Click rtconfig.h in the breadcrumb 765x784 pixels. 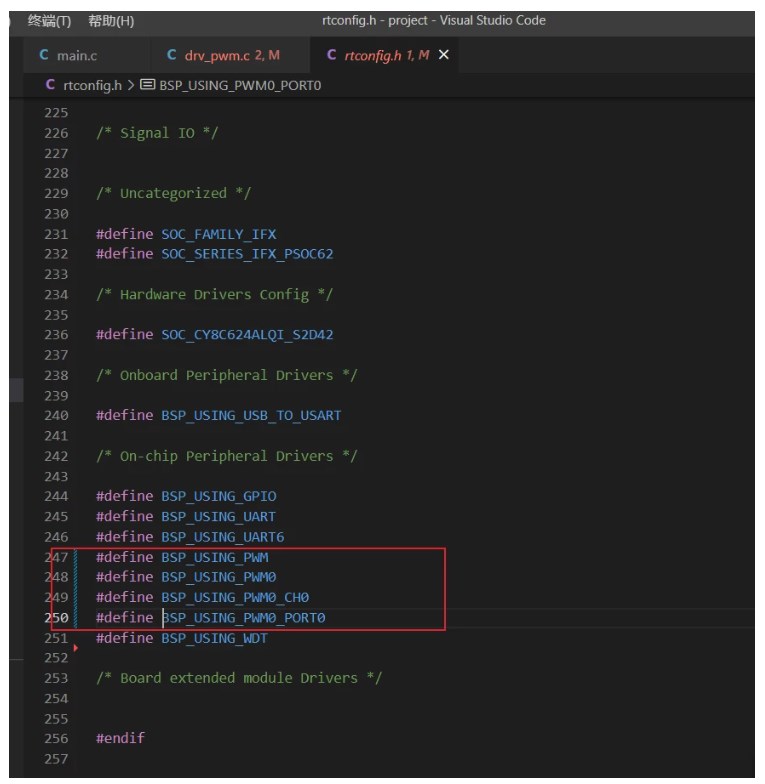pos(92,86)
